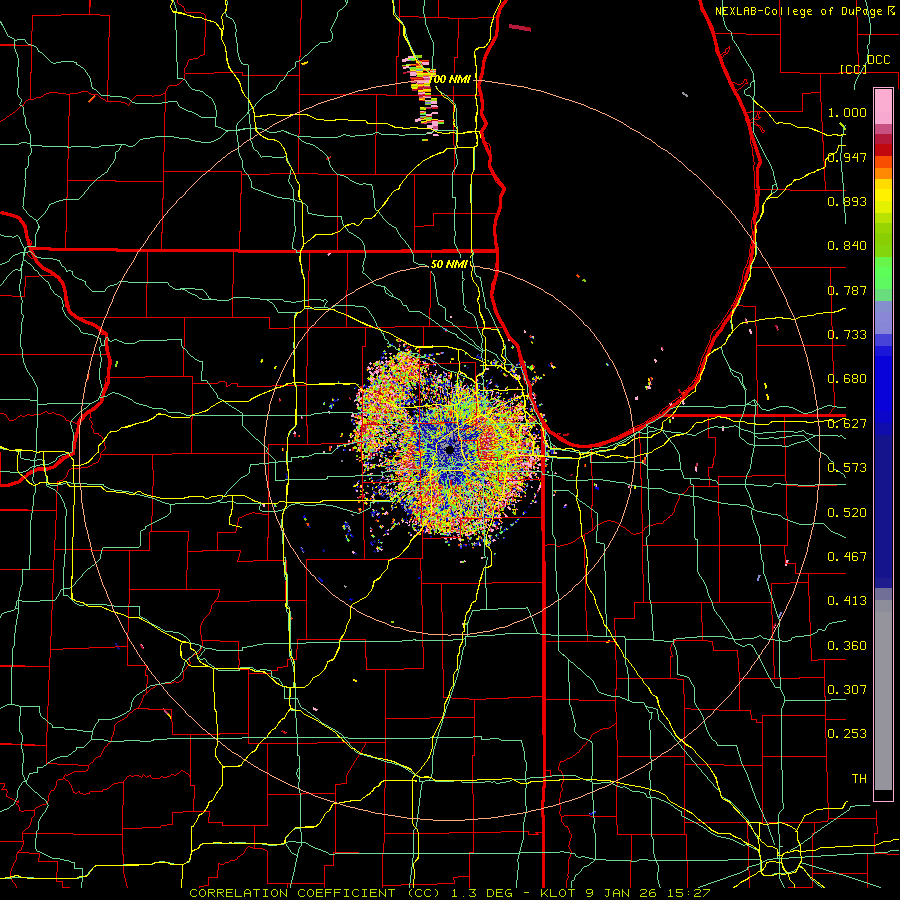
Task: Click the 15:27 timestamp
Action: click(689, 893)
